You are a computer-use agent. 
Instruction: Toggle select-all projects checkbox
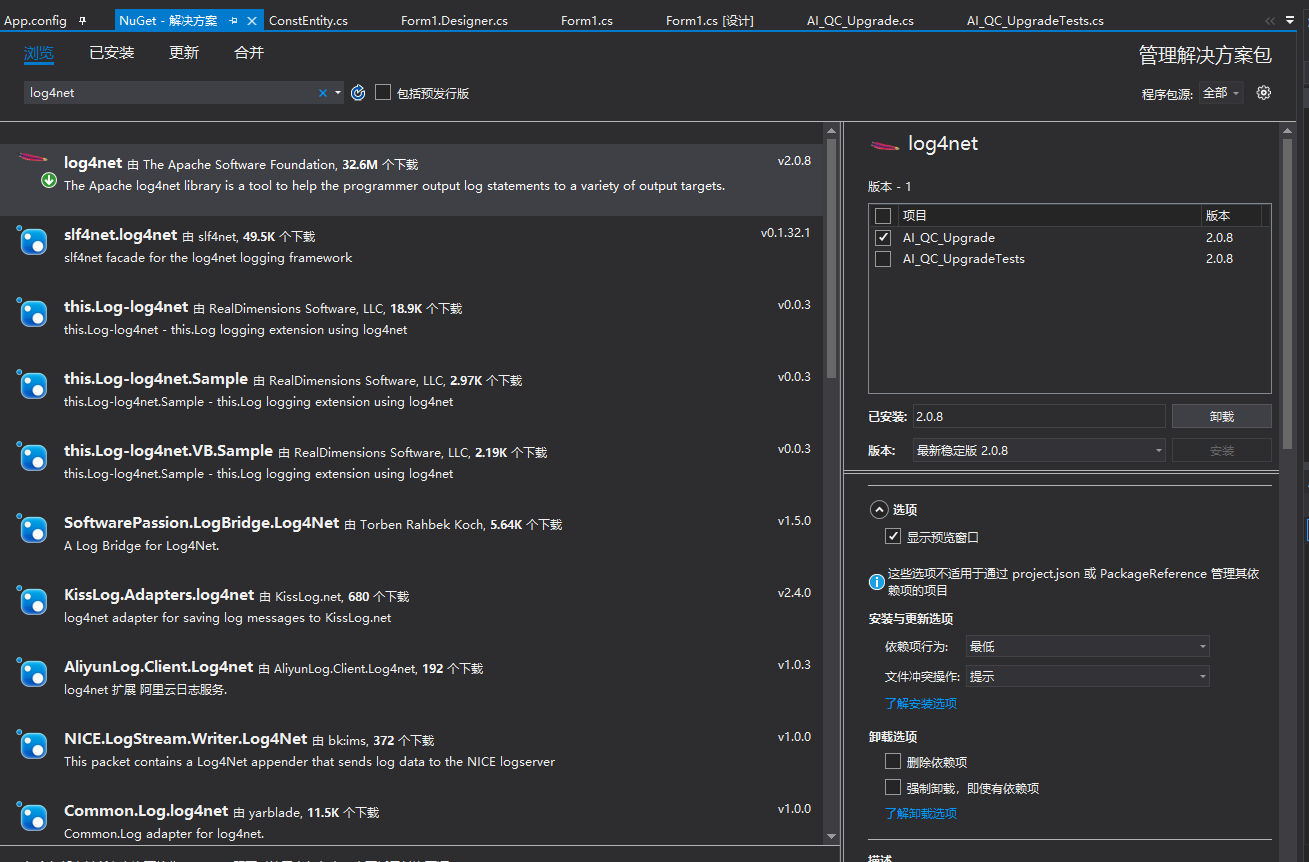pos(883,216)
